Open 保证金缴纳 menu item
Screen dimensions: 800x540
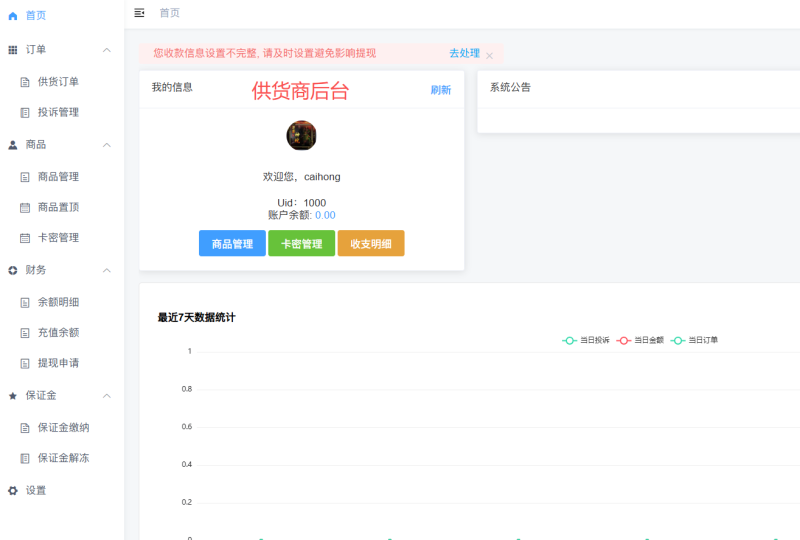pos(62,427)
